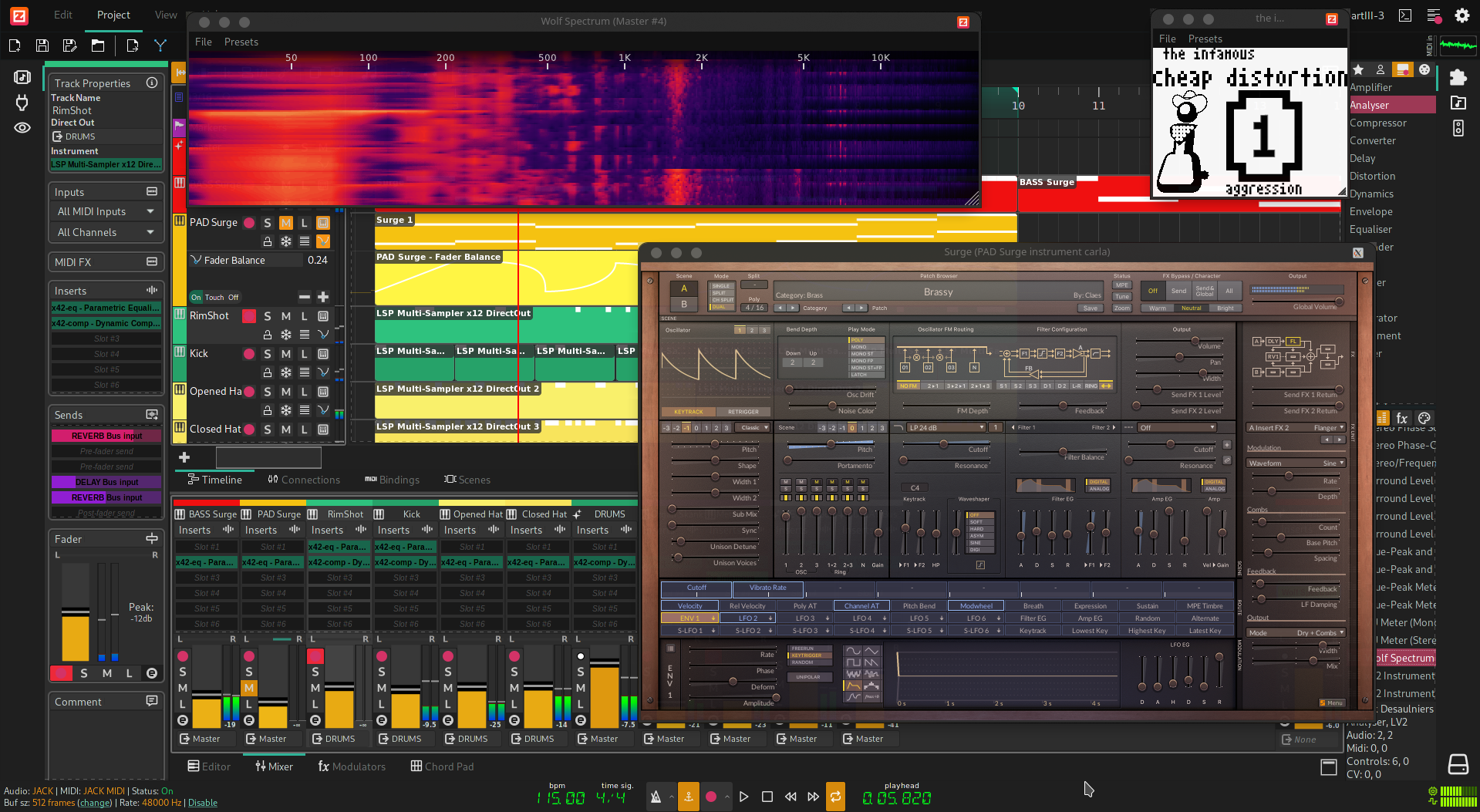Open the track inspector music-note sidebar icon
This screenshot has width=1480, height=812.
point(22,77)
